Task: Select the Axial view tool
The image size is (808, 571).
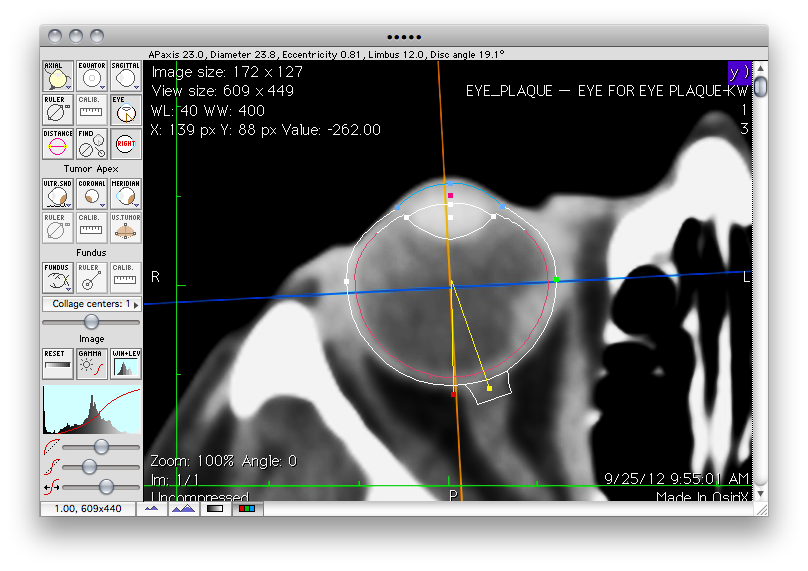Action: (57, 76)
